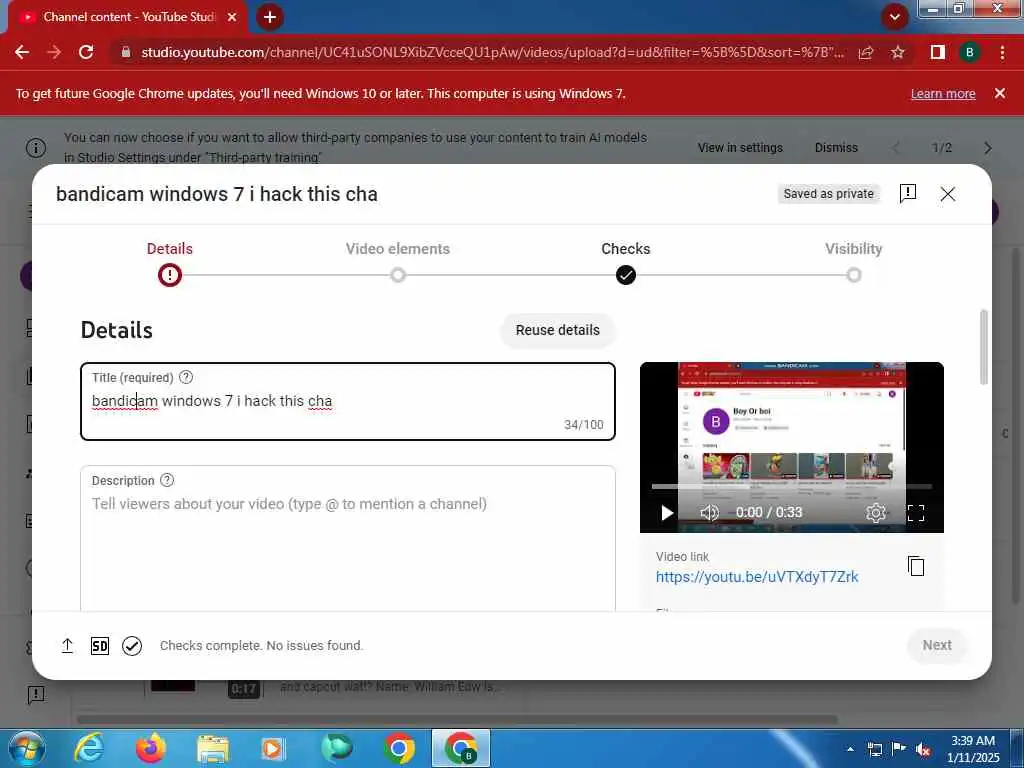The width and height of the screenshot is (1024, 768).
Task: Open a new browser tab
Action: click(x=270, y=17)
